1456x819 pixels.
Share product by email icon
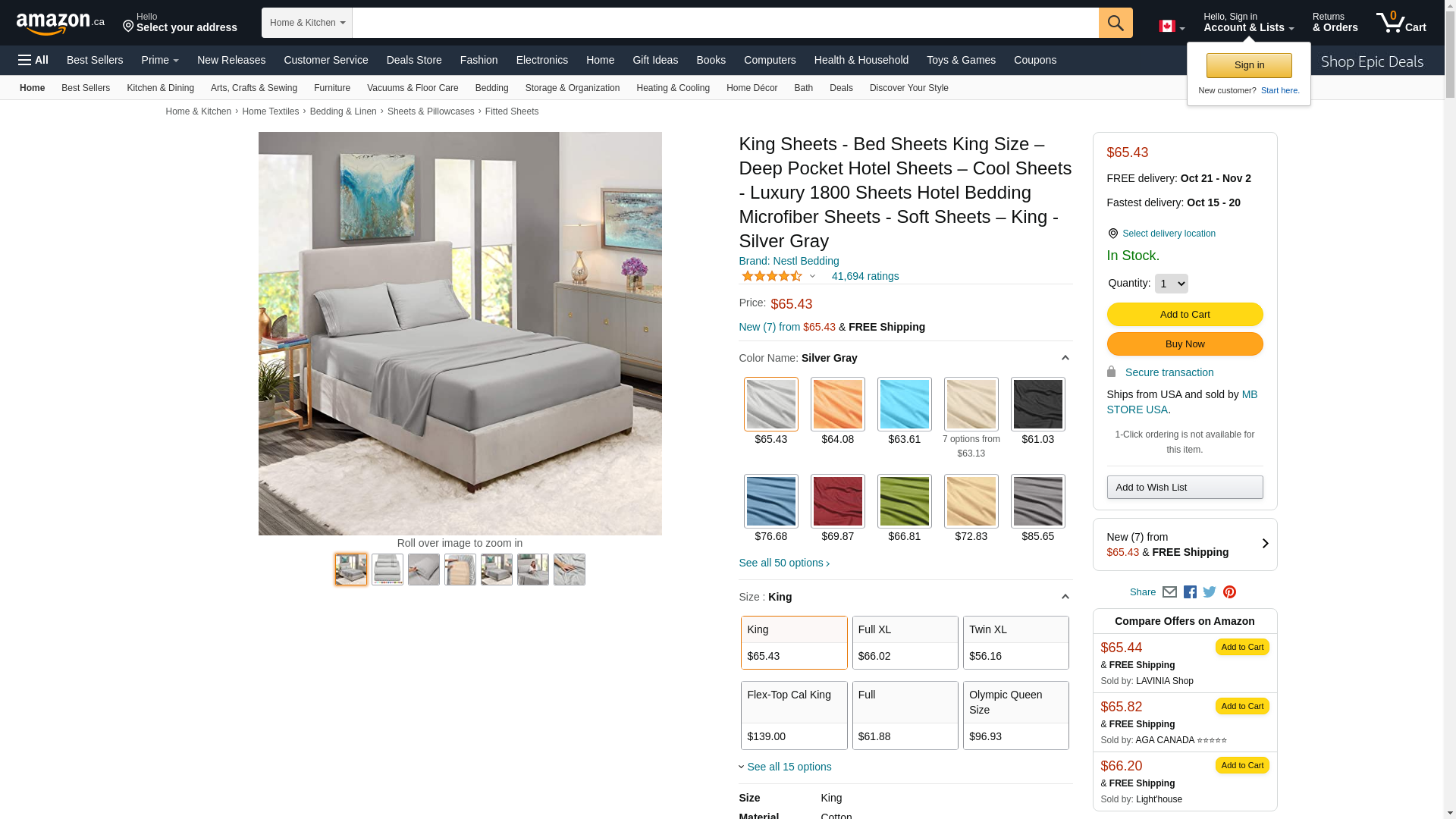tap(1169, 592)
